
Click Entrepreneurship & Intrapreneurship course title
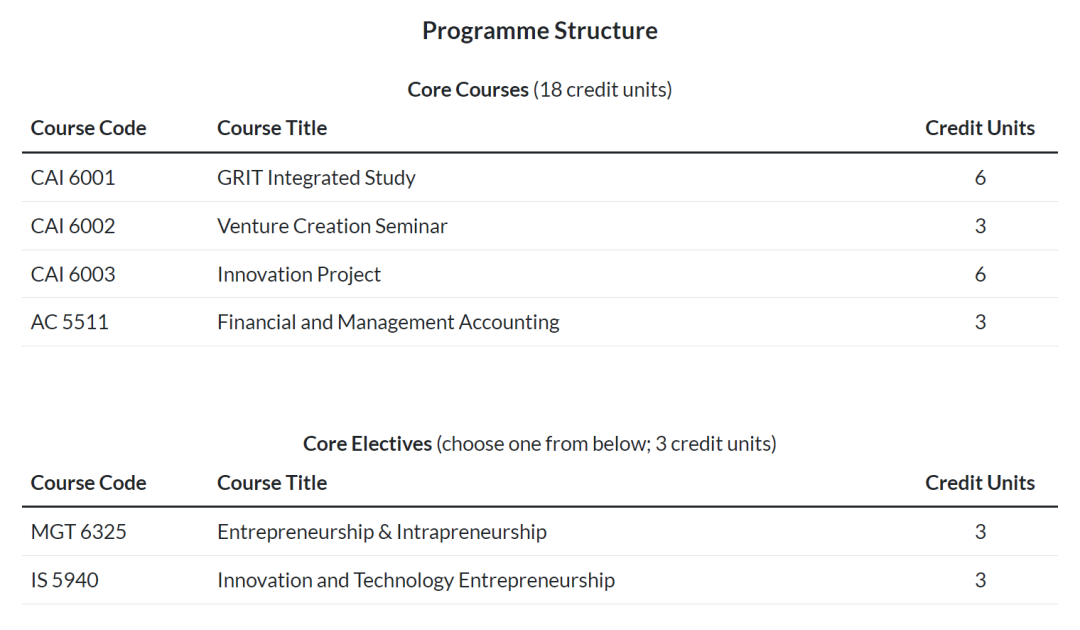382,532
